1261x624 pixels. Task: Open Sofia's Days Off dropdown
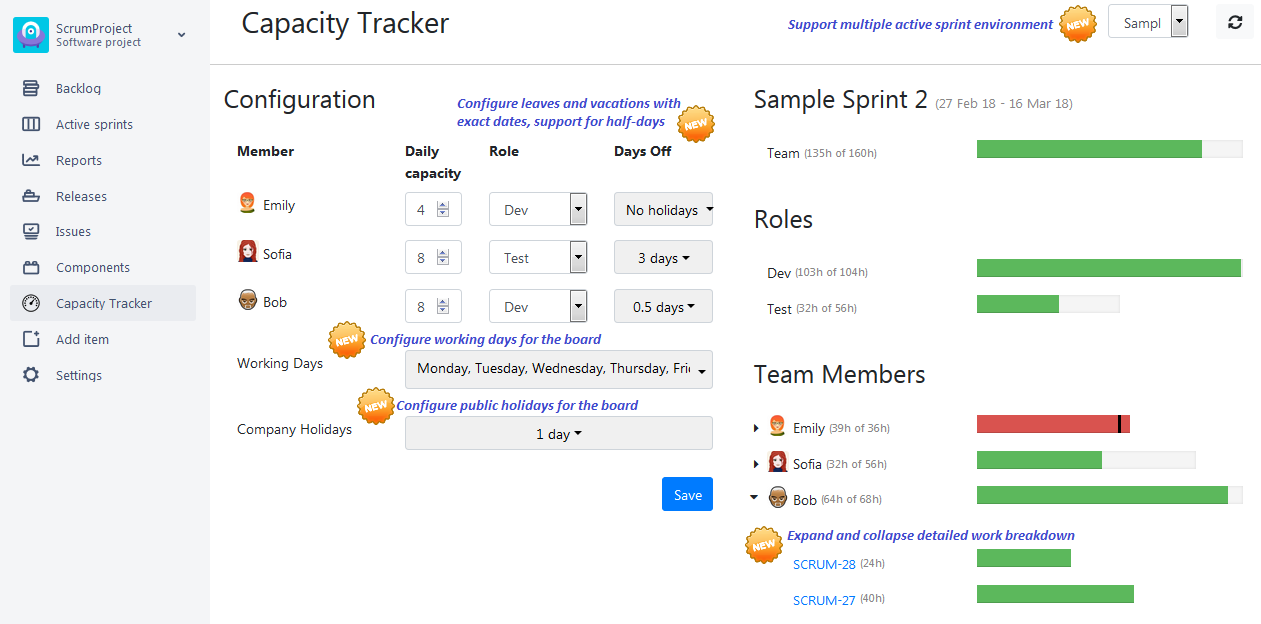coord(663,257)
